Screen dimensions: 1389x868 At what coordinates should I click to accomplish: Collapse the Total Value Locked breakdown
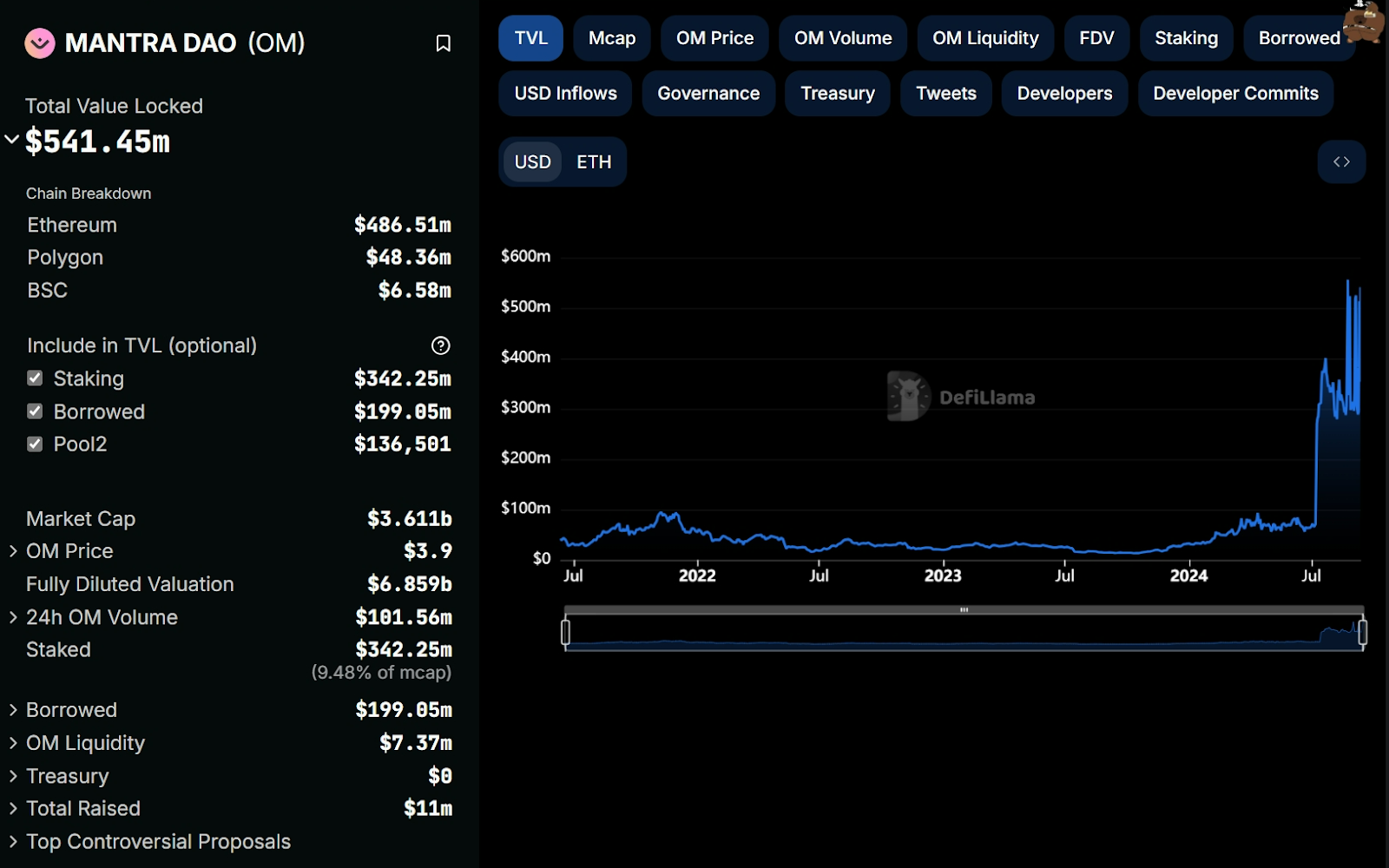point(12,139)
